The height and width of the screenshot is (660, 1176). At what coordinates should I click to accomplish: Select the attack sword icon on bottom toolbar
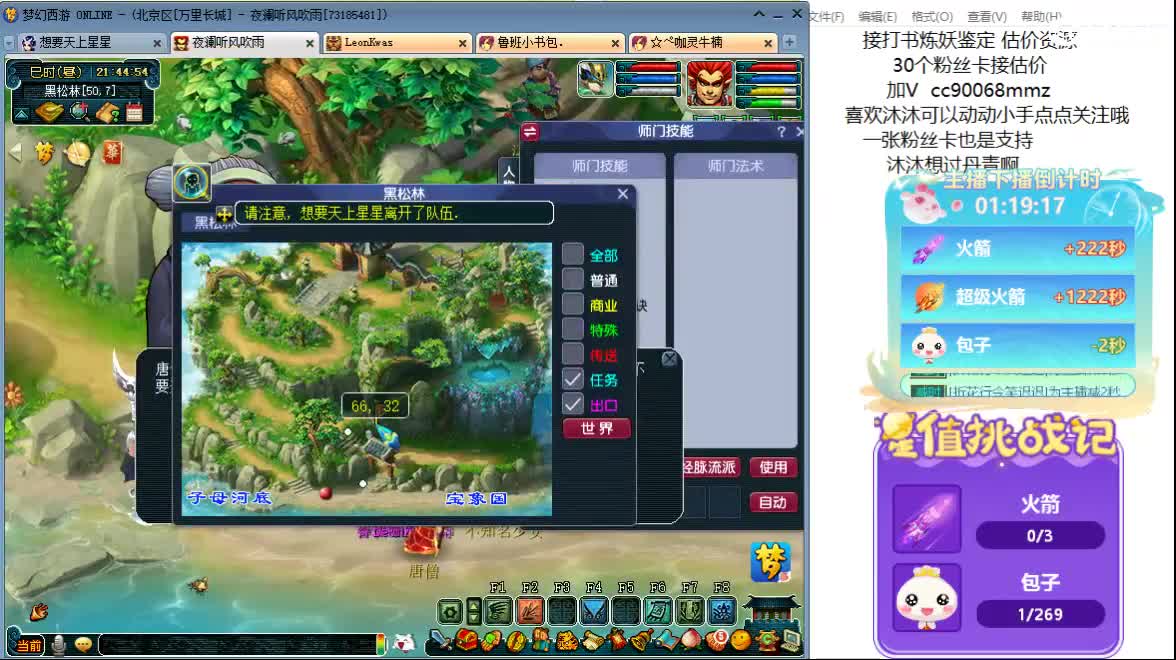point(440,638)
